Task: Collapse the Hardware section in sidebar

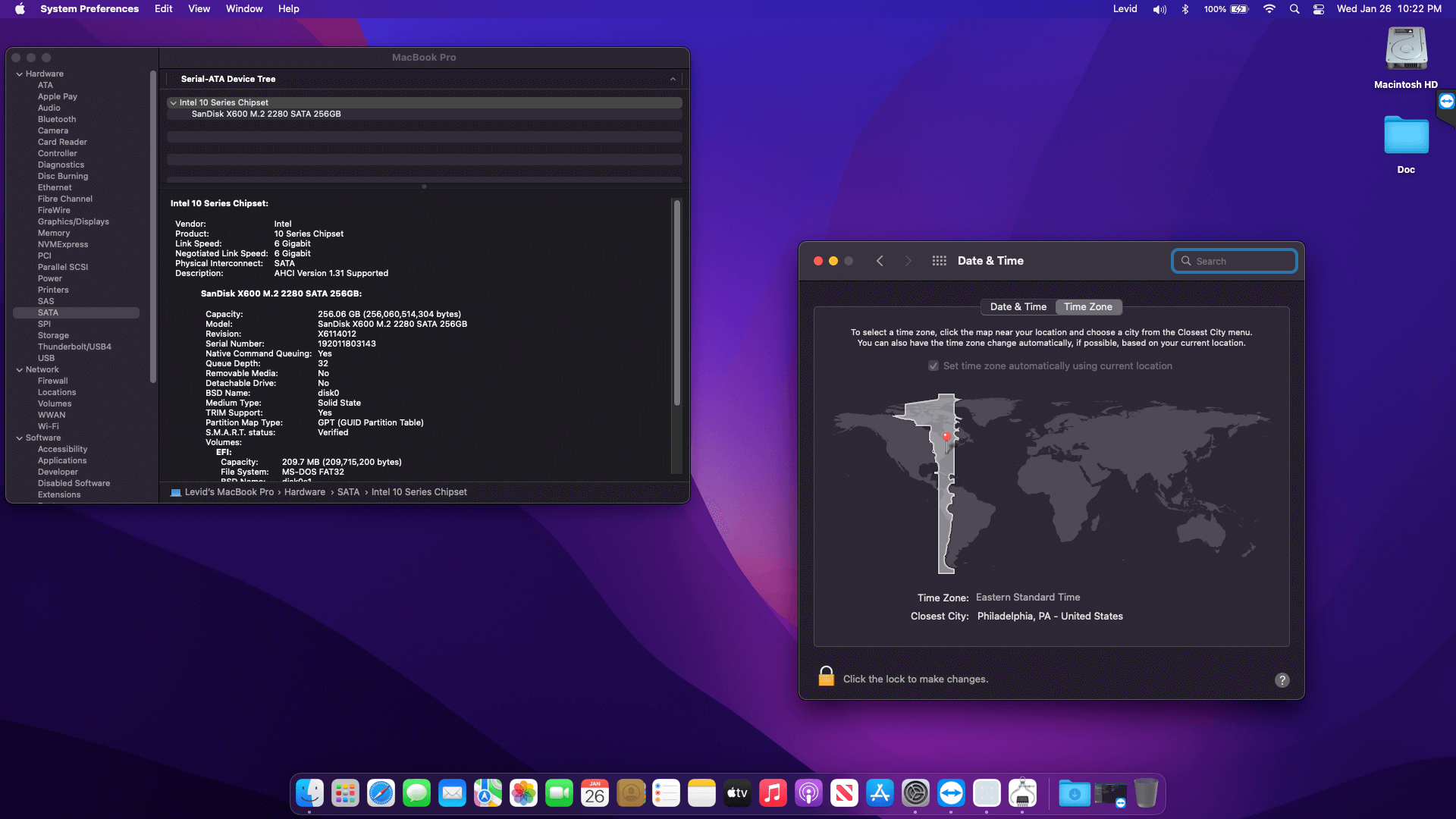Action: [x=19, y=74]
